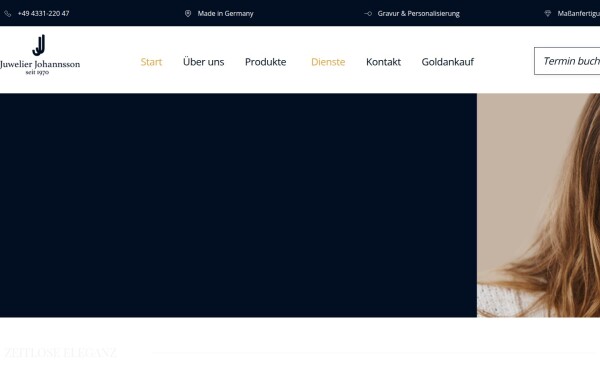
Task: Click the Made in Germany text
Action: point(225,13)
